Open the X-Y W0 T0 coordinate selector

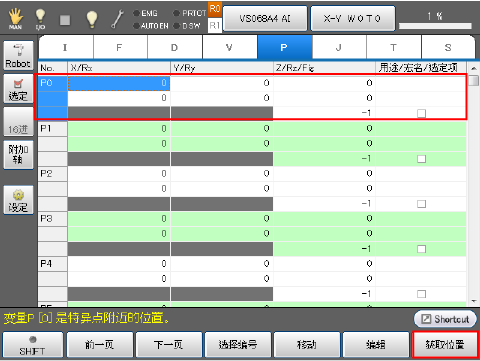[x=353, y=18]
